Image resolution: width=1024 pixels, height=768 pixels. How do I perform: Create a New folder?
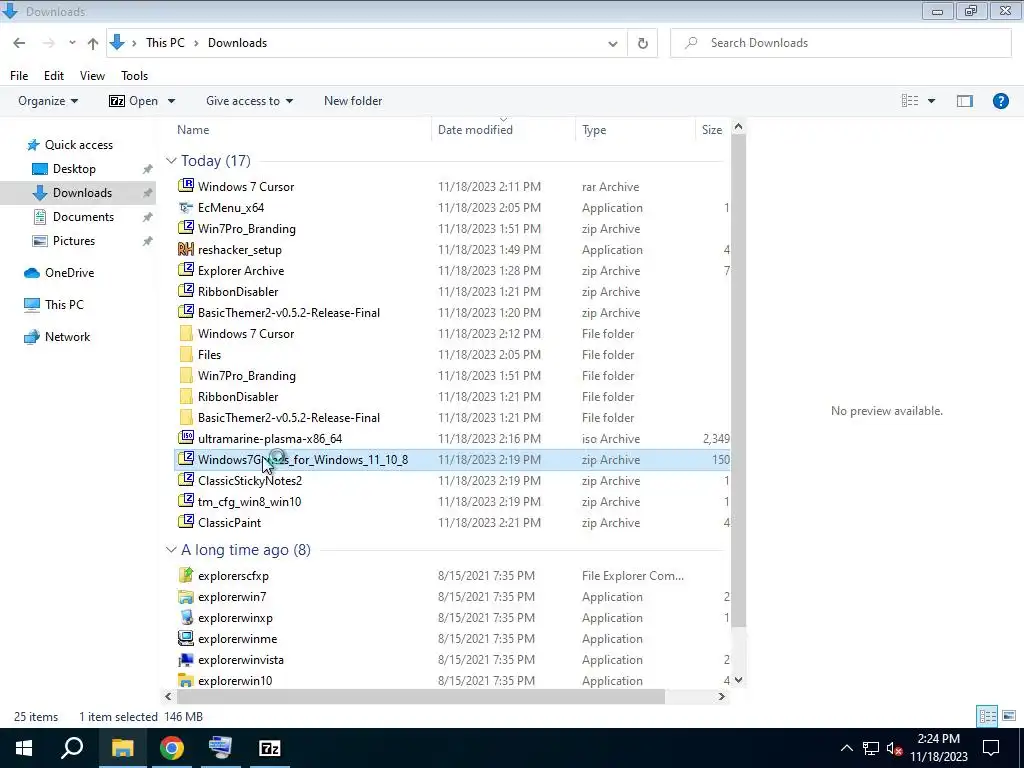pyautogui.click(x=353, y=101)
